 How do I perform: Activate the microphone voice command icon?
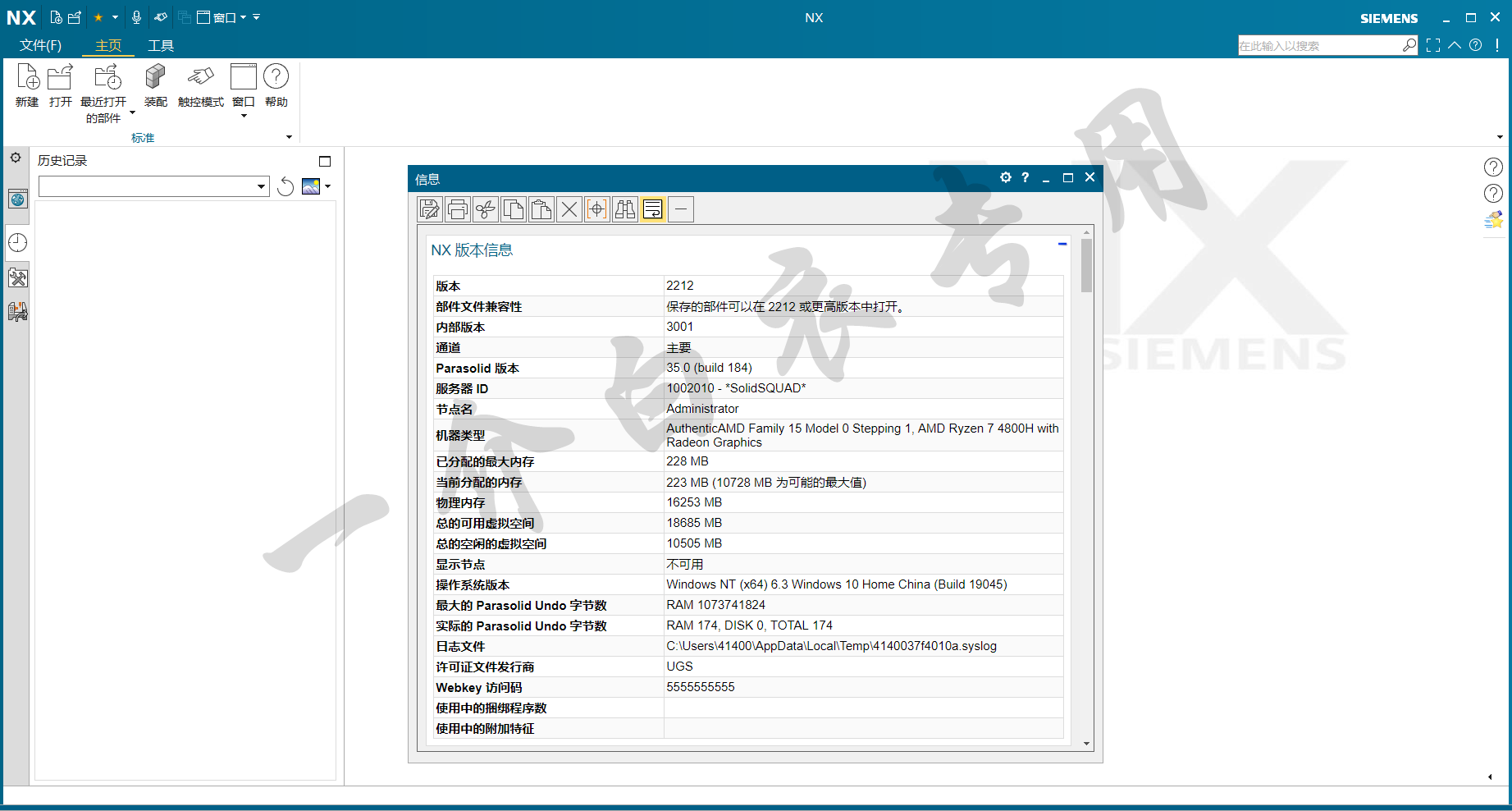(x=137, y=17)
